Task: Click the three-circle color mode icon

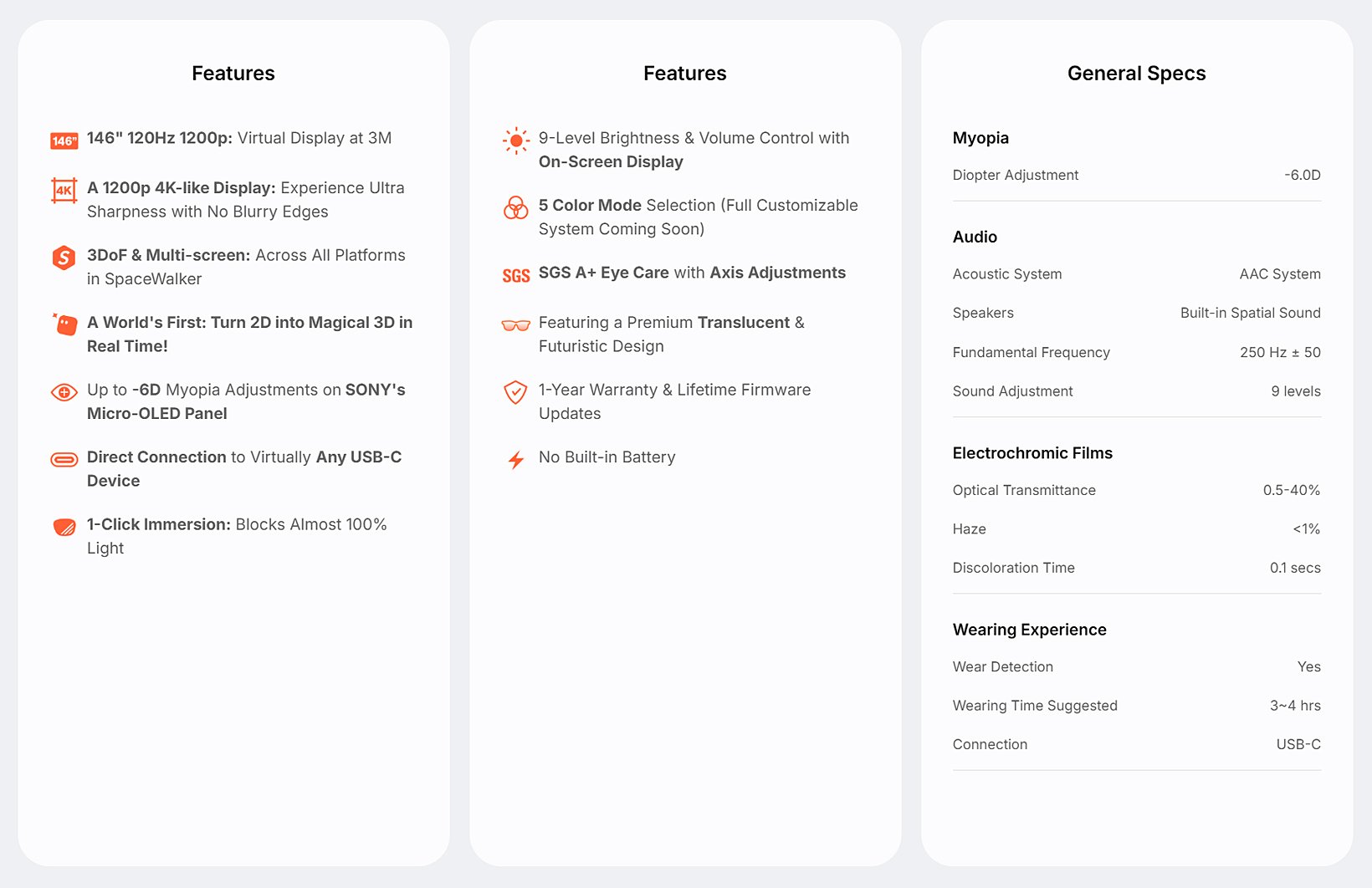Action: pos(516,207)
